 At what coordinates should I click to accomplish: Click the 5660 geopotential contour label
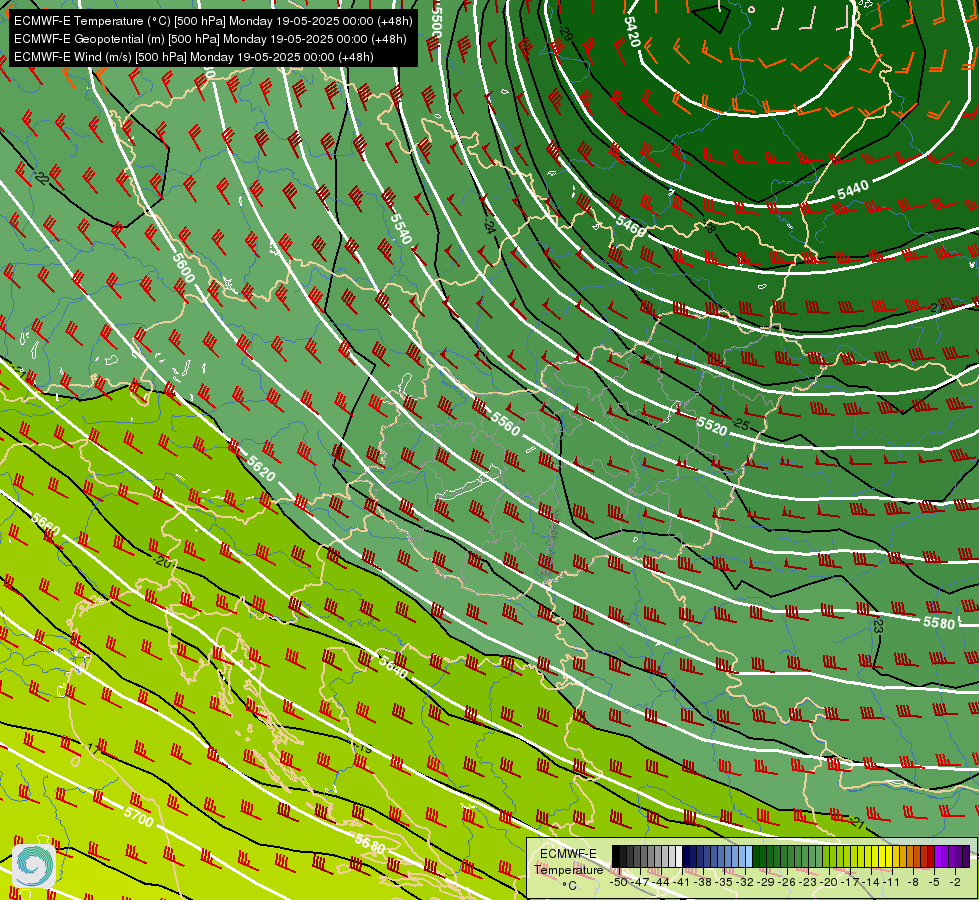(x=46, y=525)
